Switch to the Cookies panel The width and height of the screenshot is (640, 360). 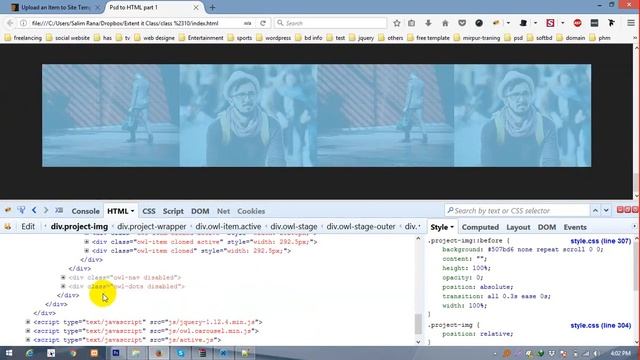point(251,211)
